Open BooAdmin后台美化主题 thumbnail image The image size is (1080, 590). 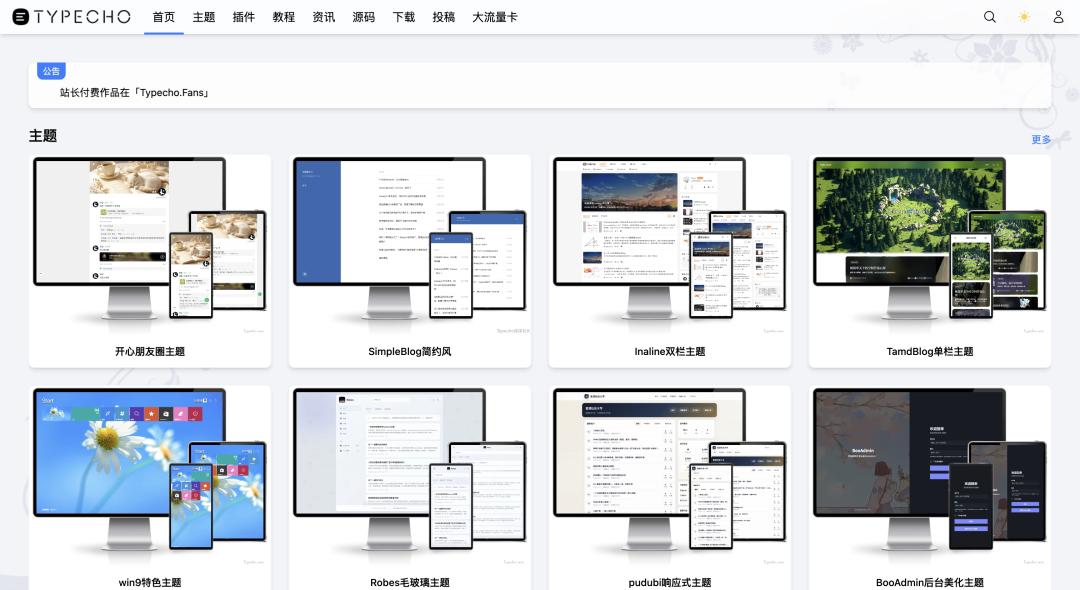pyautogui.click(x=930, y=476)
